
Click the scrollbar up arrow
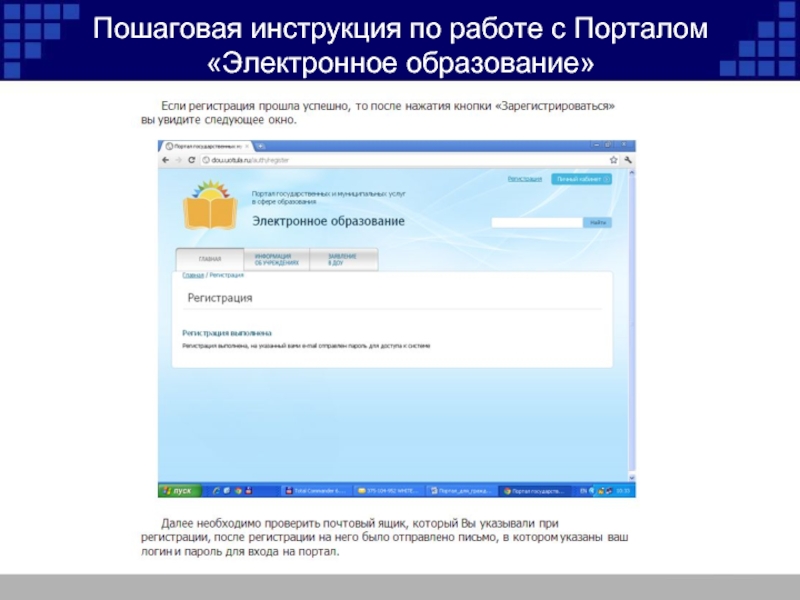click(x=632, y=173)
